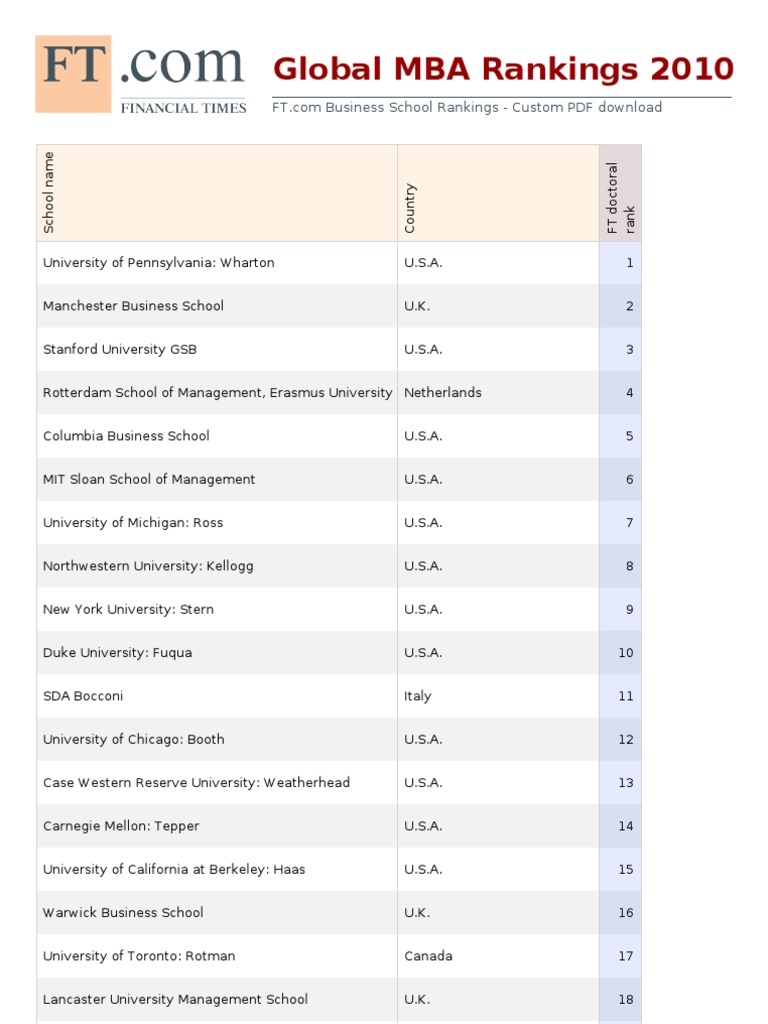Click the Global MBA Rankings 2010 title

(x=503, y=69)
